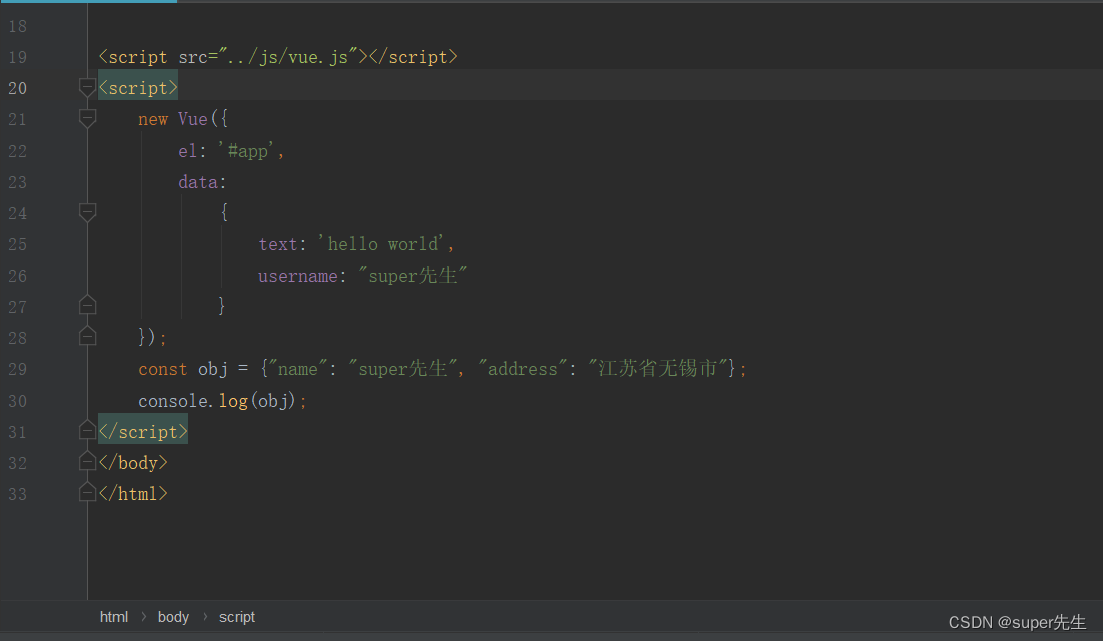
Task: Click the closing script fold marker at line 31
Action: [x=87, y=430]
